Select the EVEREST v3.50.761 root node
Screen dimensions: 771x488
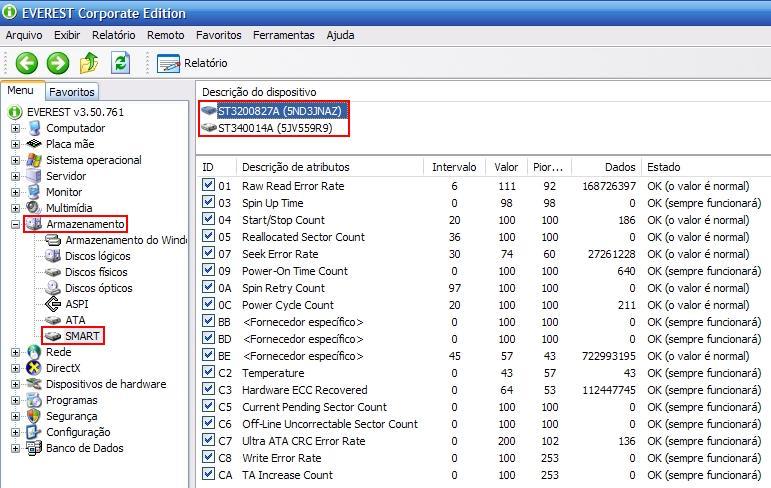tap(75, 112)
